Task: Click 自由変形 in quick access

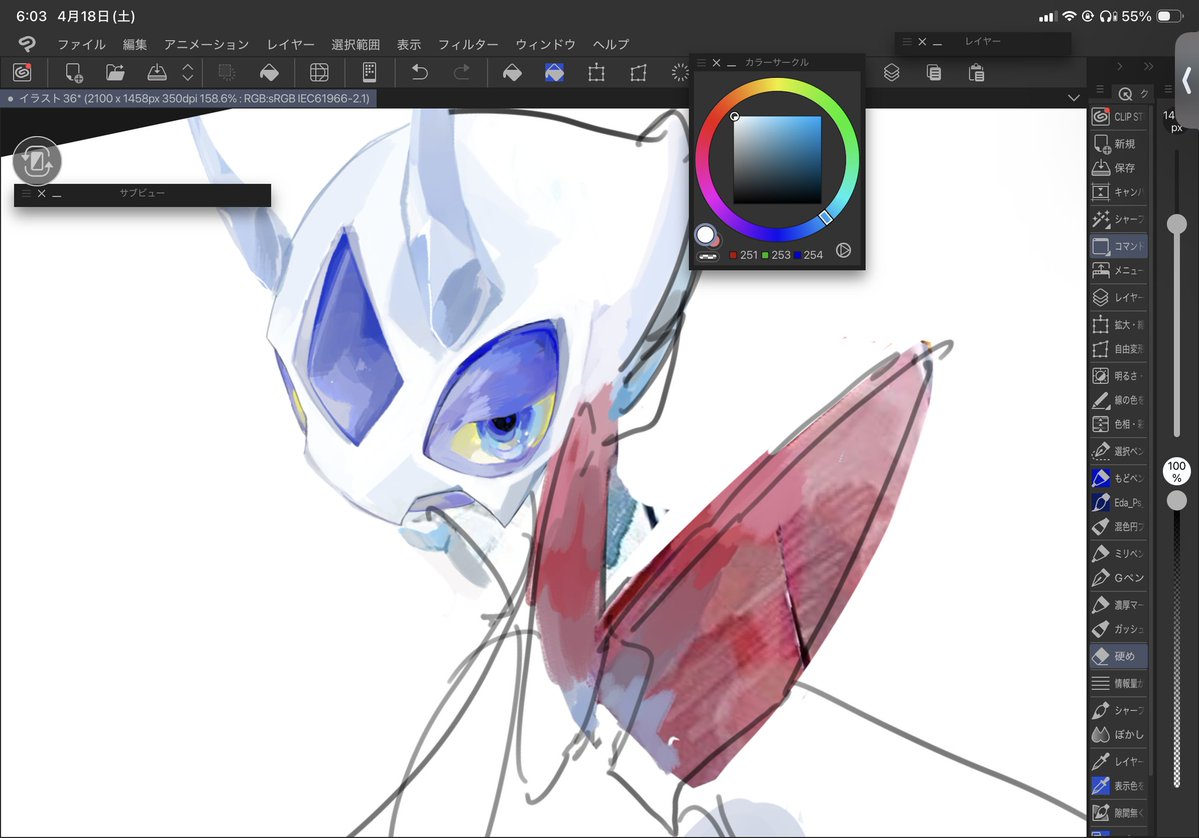Action: (x=1119, y=349)
